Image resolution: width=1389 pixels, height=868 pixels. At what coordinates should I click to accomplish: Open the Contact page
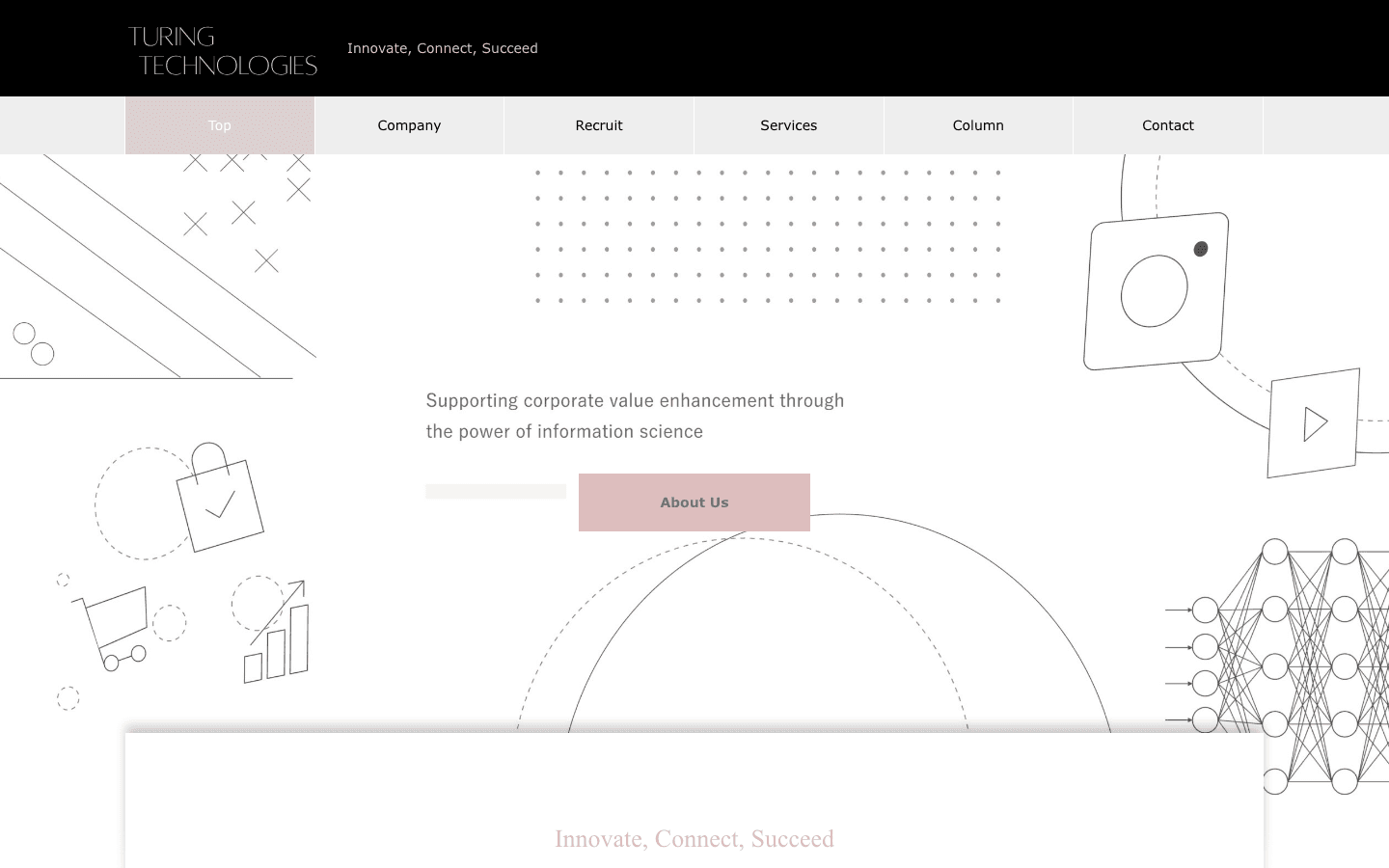point(1168,125)
